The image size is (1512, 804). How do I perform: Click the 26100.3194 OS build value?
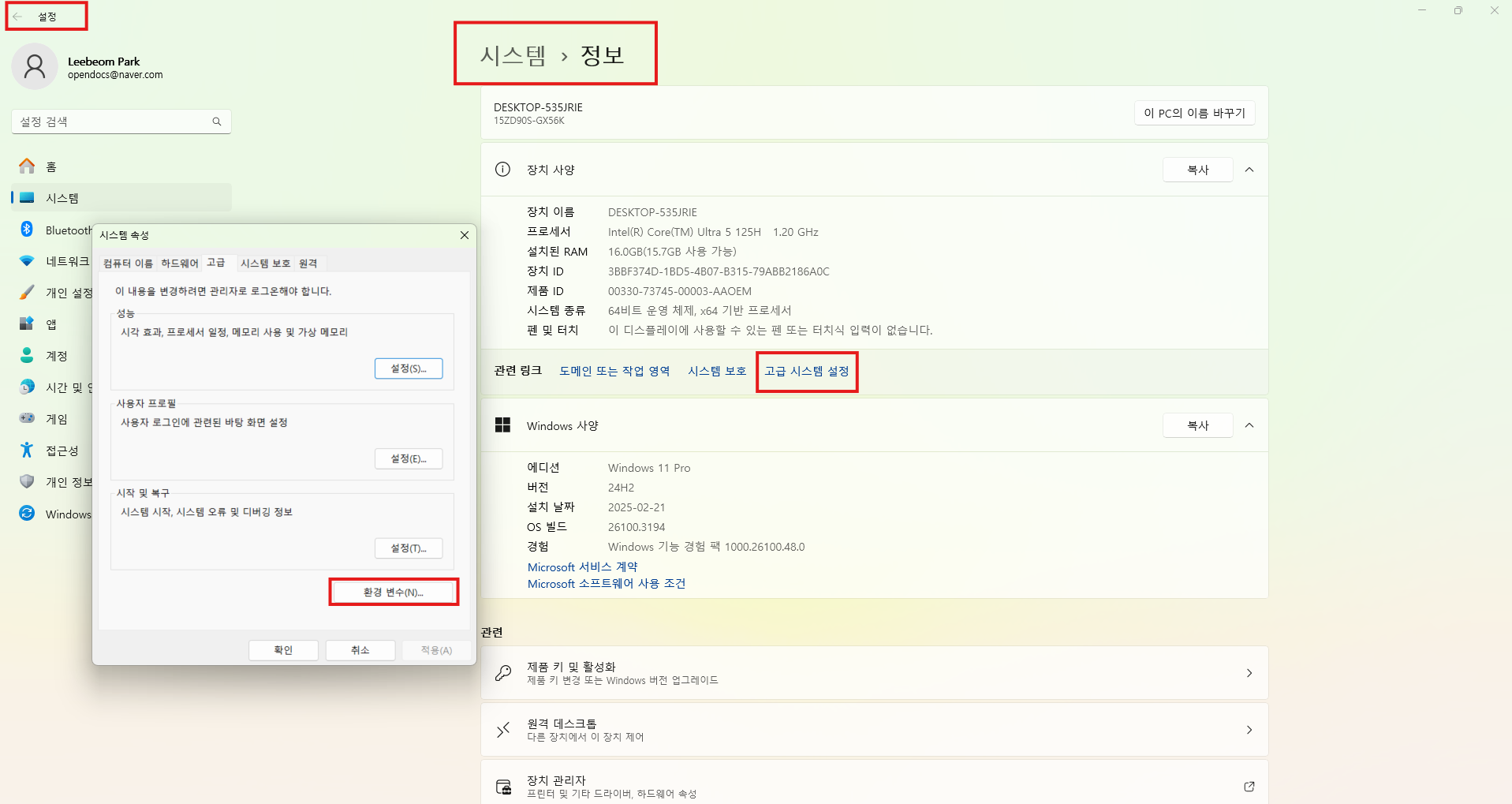pyautogui.click(x=637, y=527)
